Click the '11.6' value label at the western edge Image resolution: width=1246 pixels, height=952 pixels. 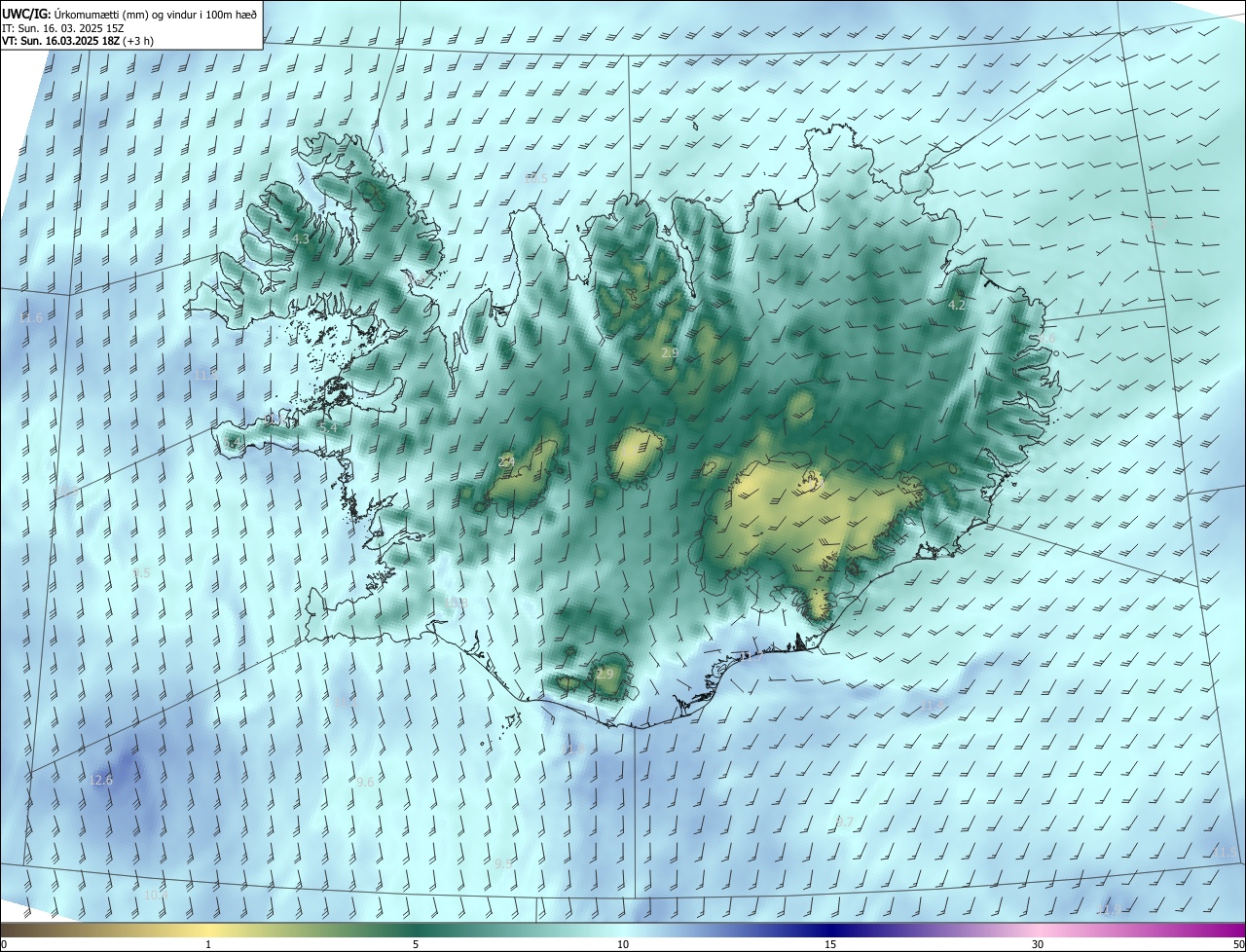click(31, 318)
